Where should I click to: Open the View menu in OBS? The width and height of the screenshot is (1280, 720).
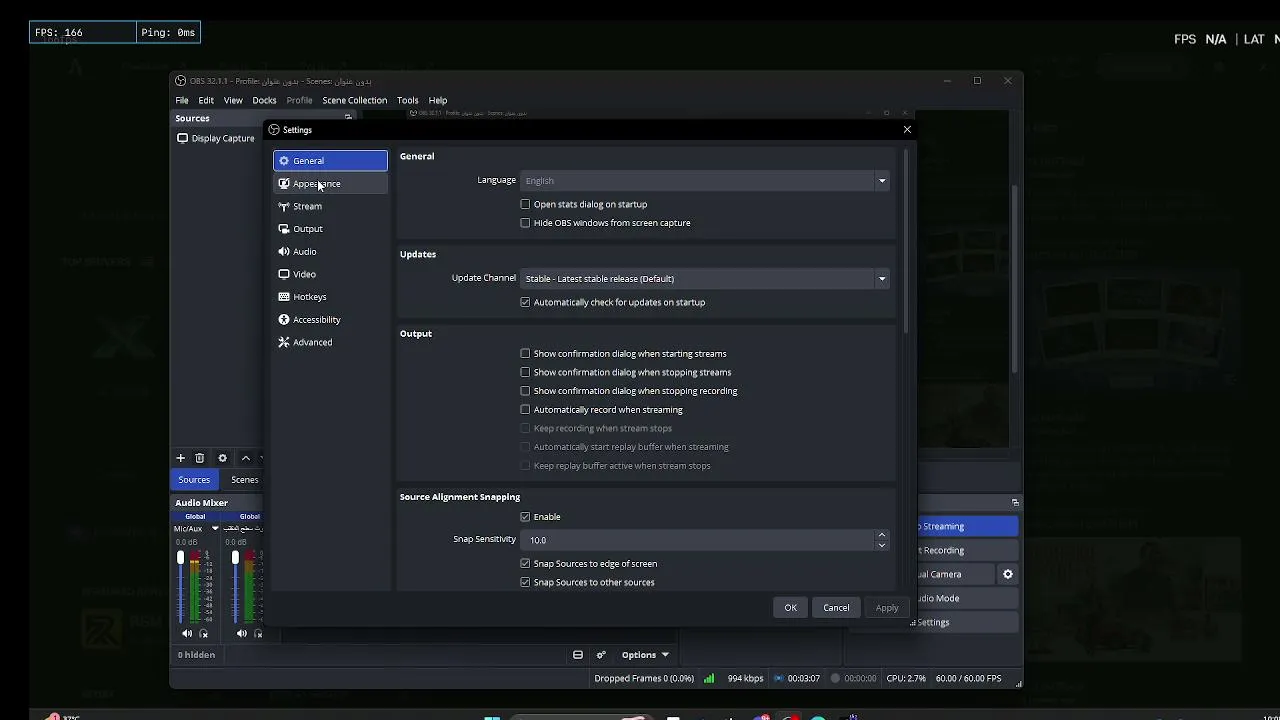(x=233, y=101)
